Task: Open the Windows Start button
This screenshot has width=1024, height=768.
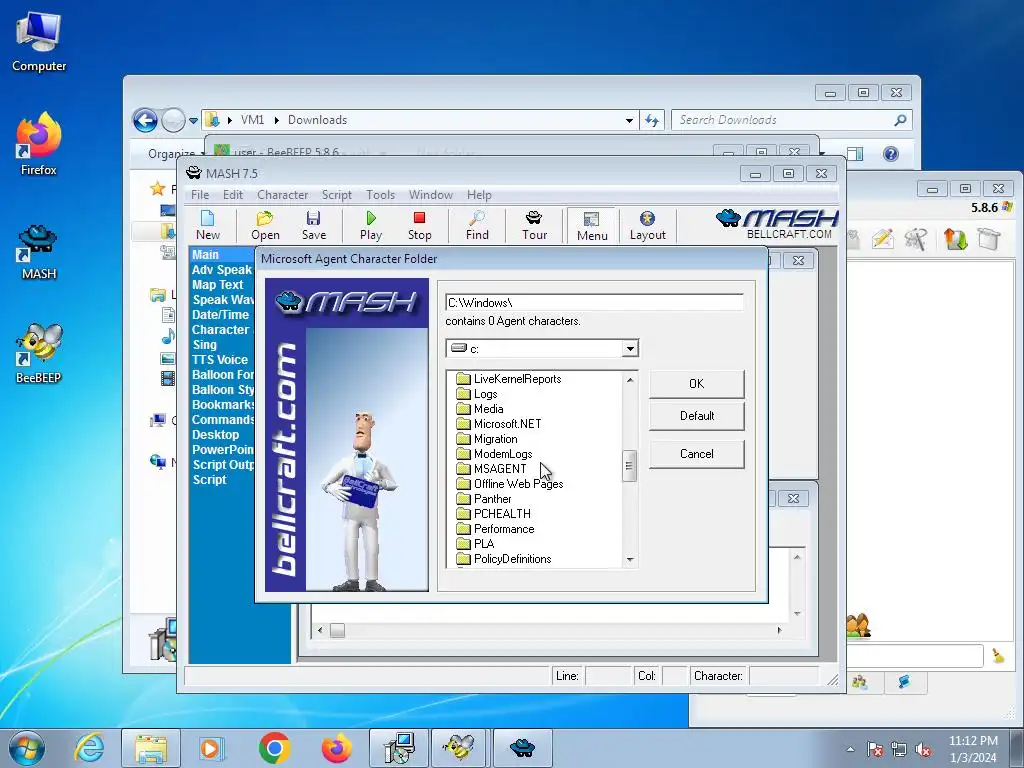Action: [27, 748]
